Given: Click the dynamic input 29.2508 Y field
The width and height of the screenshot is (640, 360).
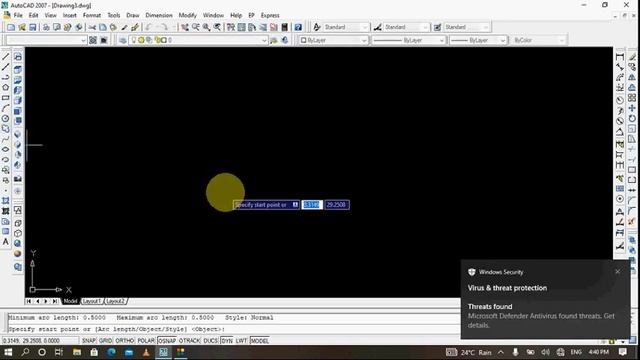Looking at the screenshot, I should pyautogui.click(x=337, y=204).
